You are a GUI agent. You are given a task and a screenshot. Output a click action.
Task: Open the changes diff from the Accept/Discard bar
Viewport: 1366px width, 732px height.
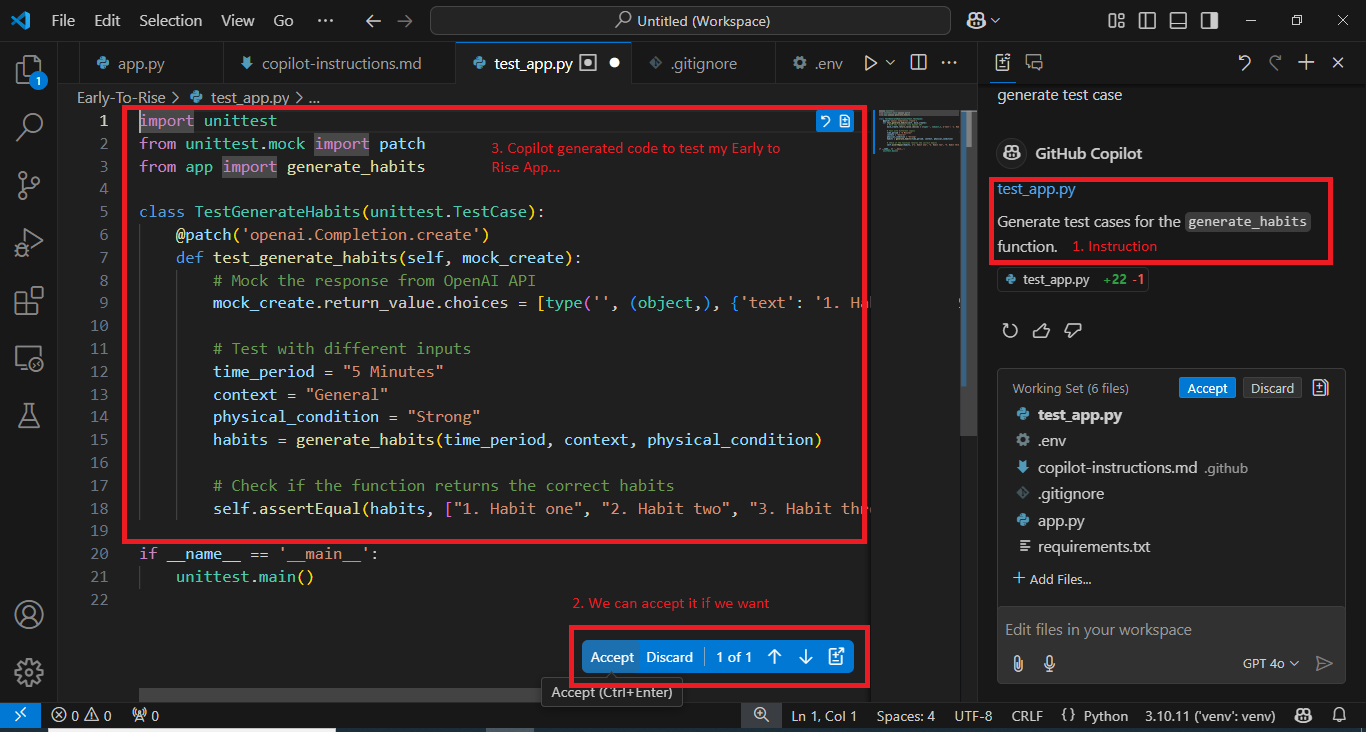[837, 657]
